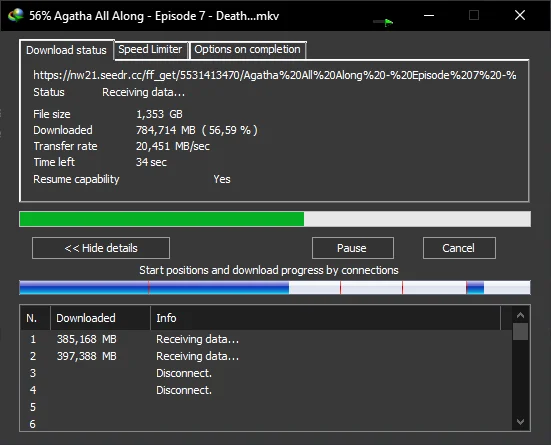Minimize the download window
Screen dimensions: 551x445
click(429, 15)
